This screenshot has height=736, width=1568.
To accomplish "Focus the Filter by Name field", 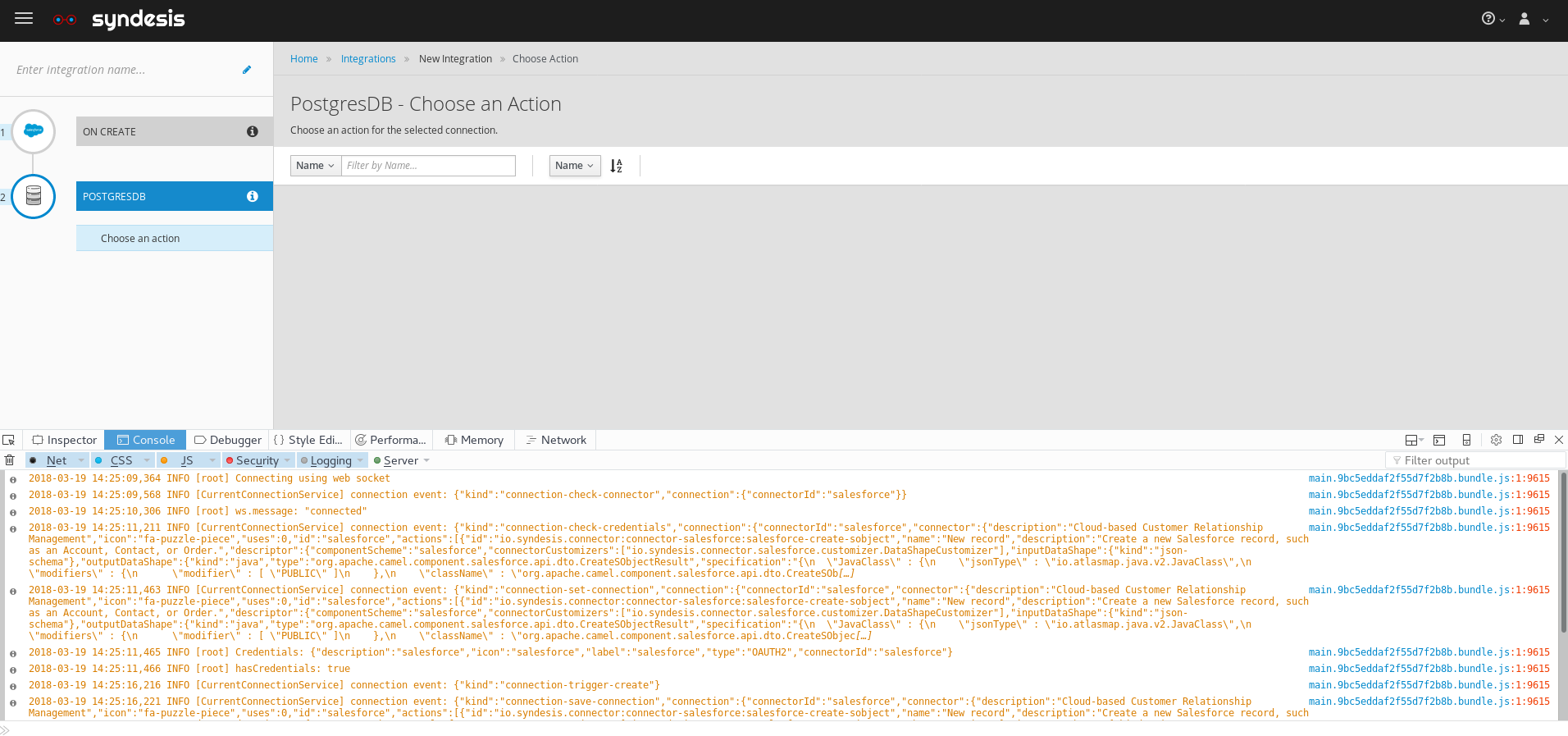I will (428, 166).
